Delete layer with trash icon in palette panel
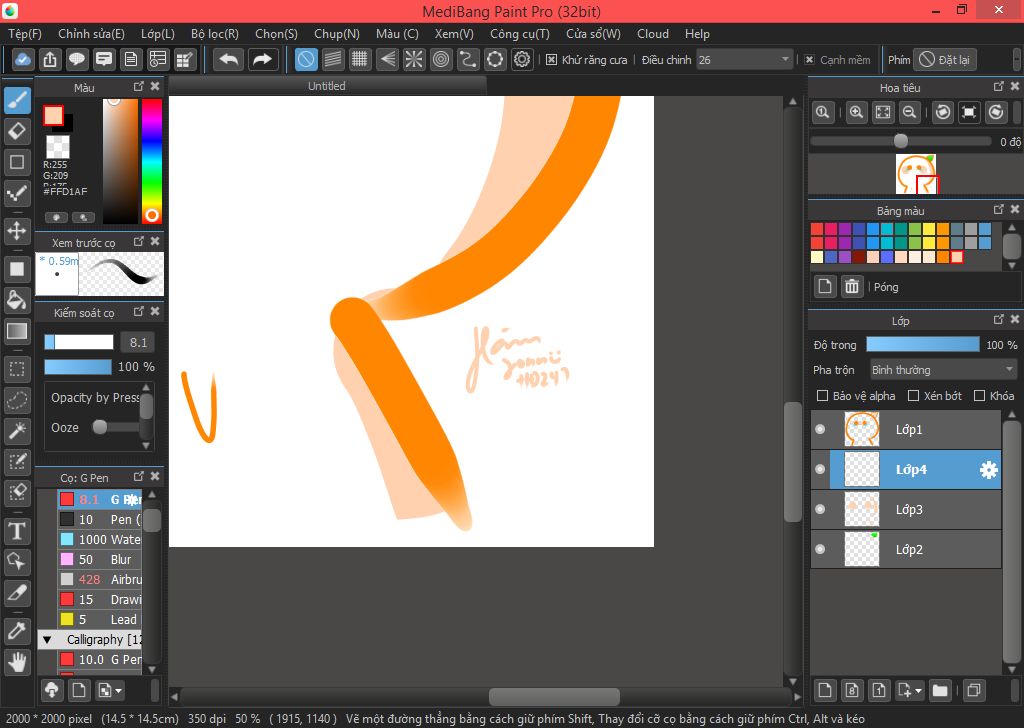The image size is (1024, 728). point(852,287)
